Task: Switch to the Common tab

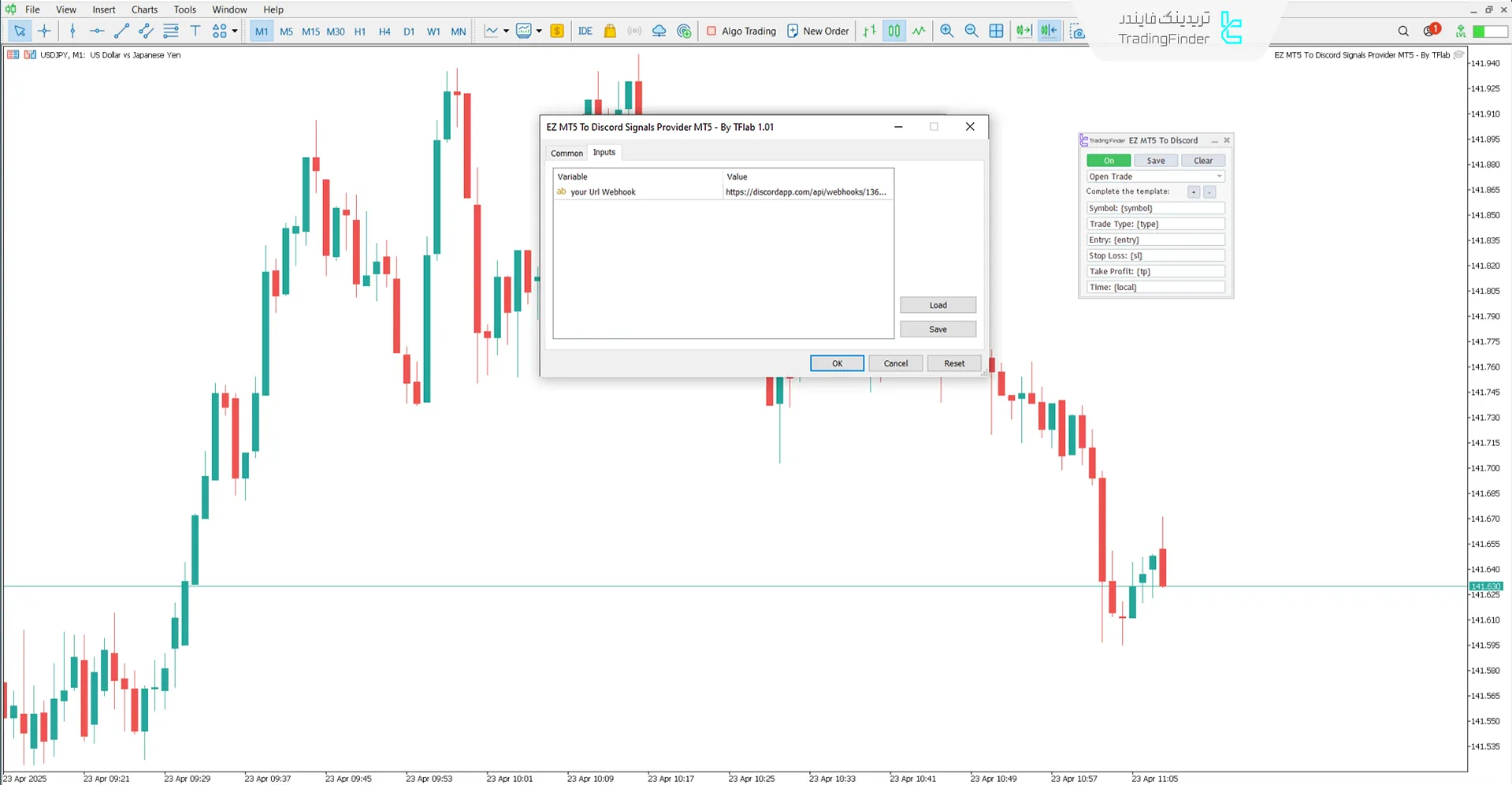Action: tap(567, 153)
